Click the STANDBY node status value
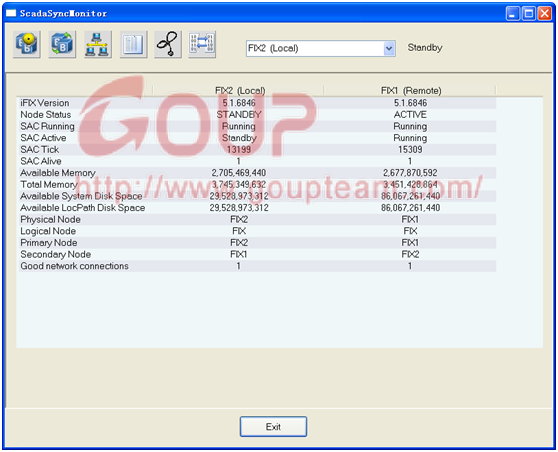 [x=239, y=115]
